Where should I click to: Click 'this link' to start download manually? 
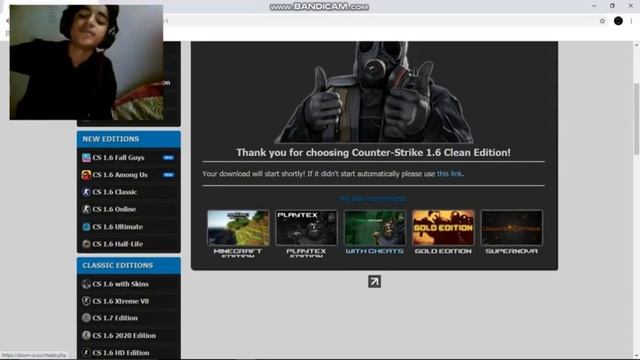(x=449, y=174)
